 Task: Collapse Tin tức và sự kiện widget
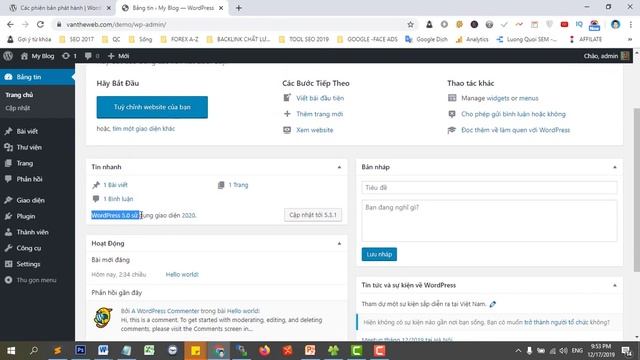(615, 285)
